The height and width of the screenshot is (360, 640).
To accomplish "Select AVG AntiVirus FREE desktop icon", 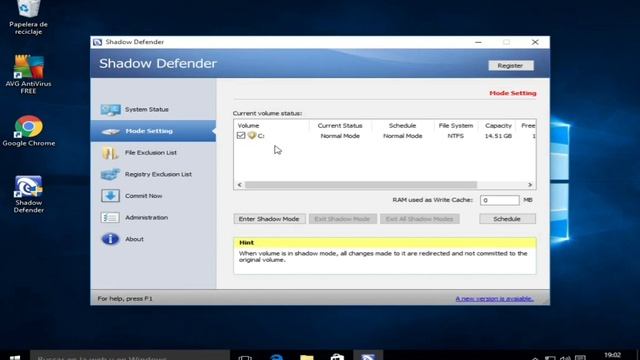I will point(28,74).
